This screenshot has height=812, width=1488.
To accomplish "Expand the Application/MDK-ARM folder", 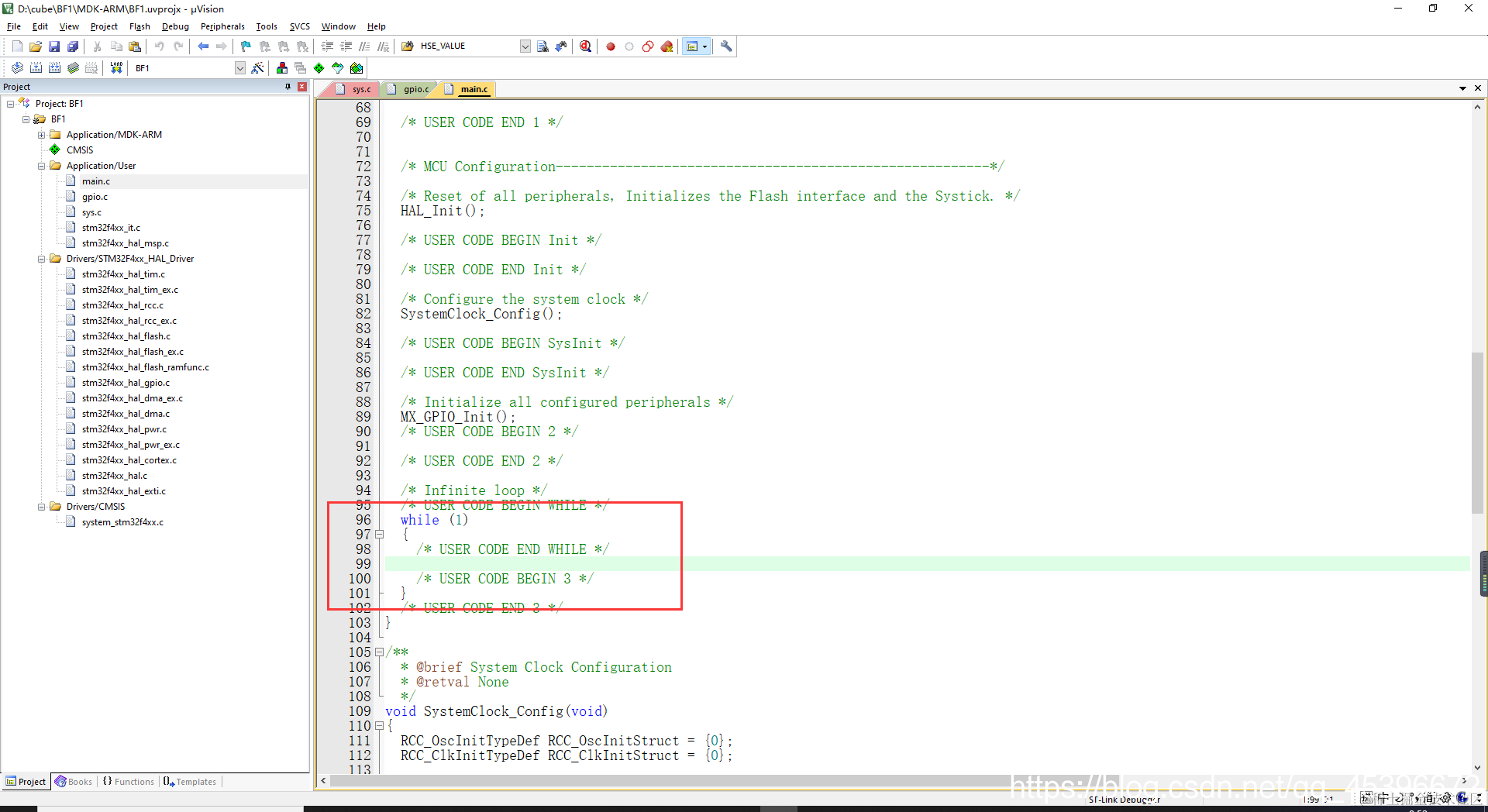I will click(x=41, y=135).
